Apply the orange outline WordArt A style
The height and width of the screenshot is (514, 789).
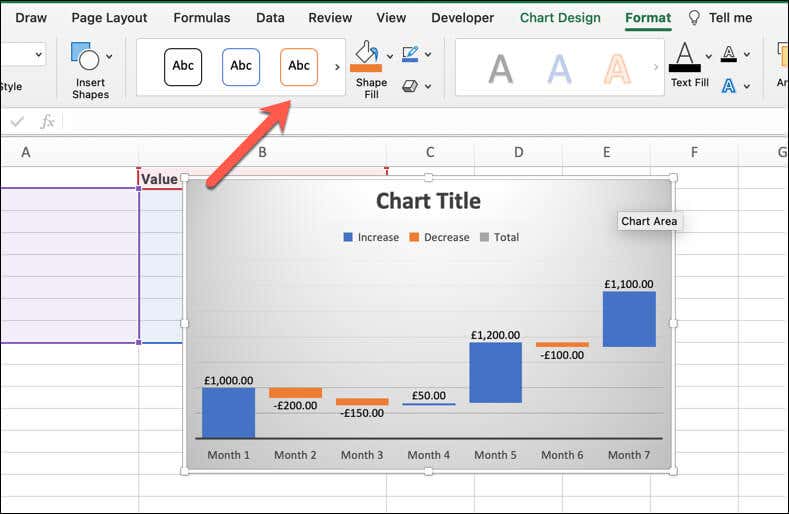617,69
